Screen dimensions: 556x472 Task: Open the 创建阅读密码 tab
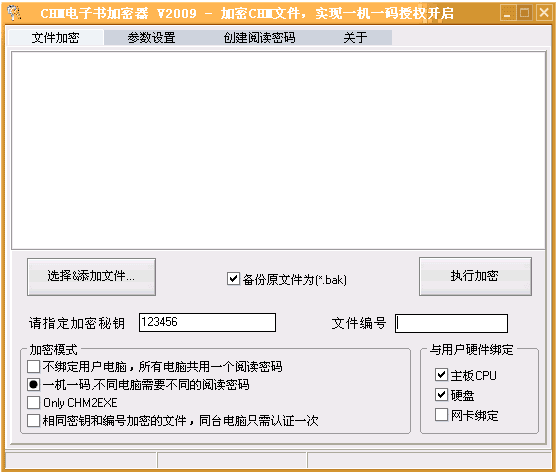click(x=259, y=38)
